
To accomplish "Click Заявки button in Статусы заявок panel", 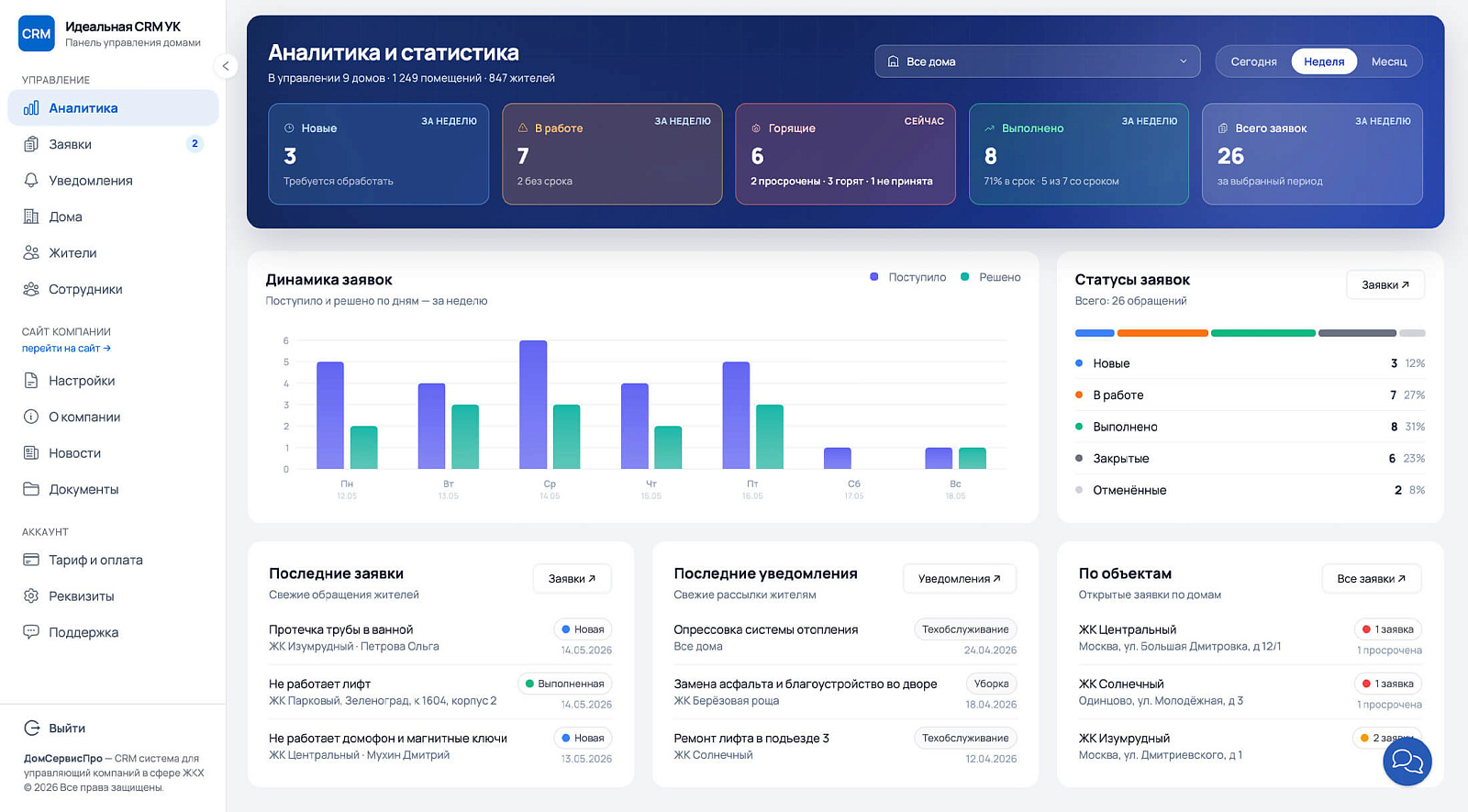I will pyautogui.click(x=1385, y=284).
